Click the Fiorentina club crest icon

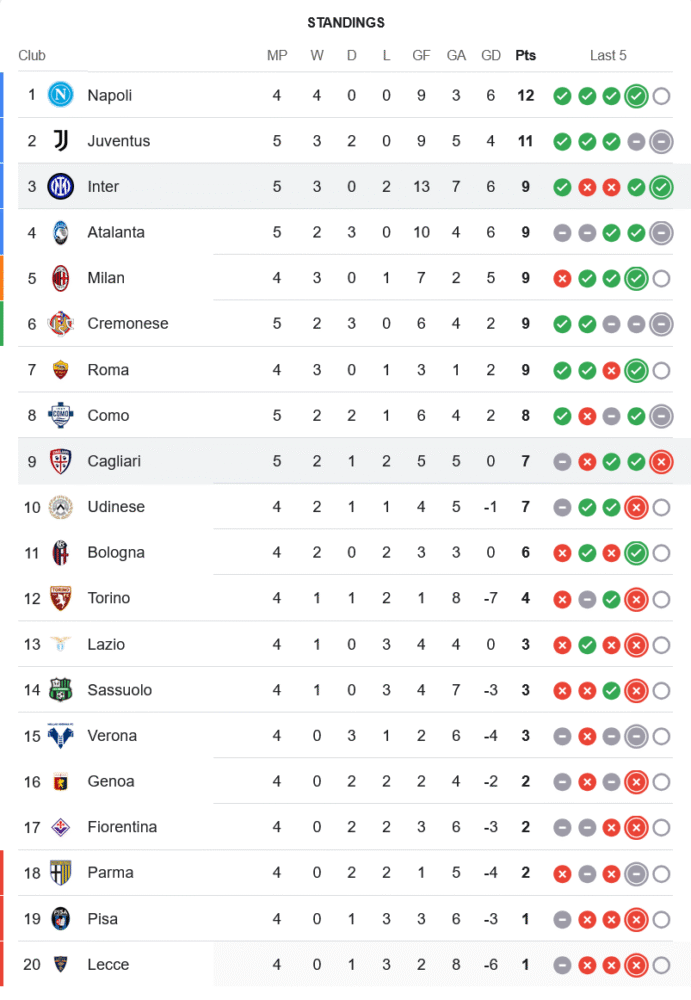point(61,827)
